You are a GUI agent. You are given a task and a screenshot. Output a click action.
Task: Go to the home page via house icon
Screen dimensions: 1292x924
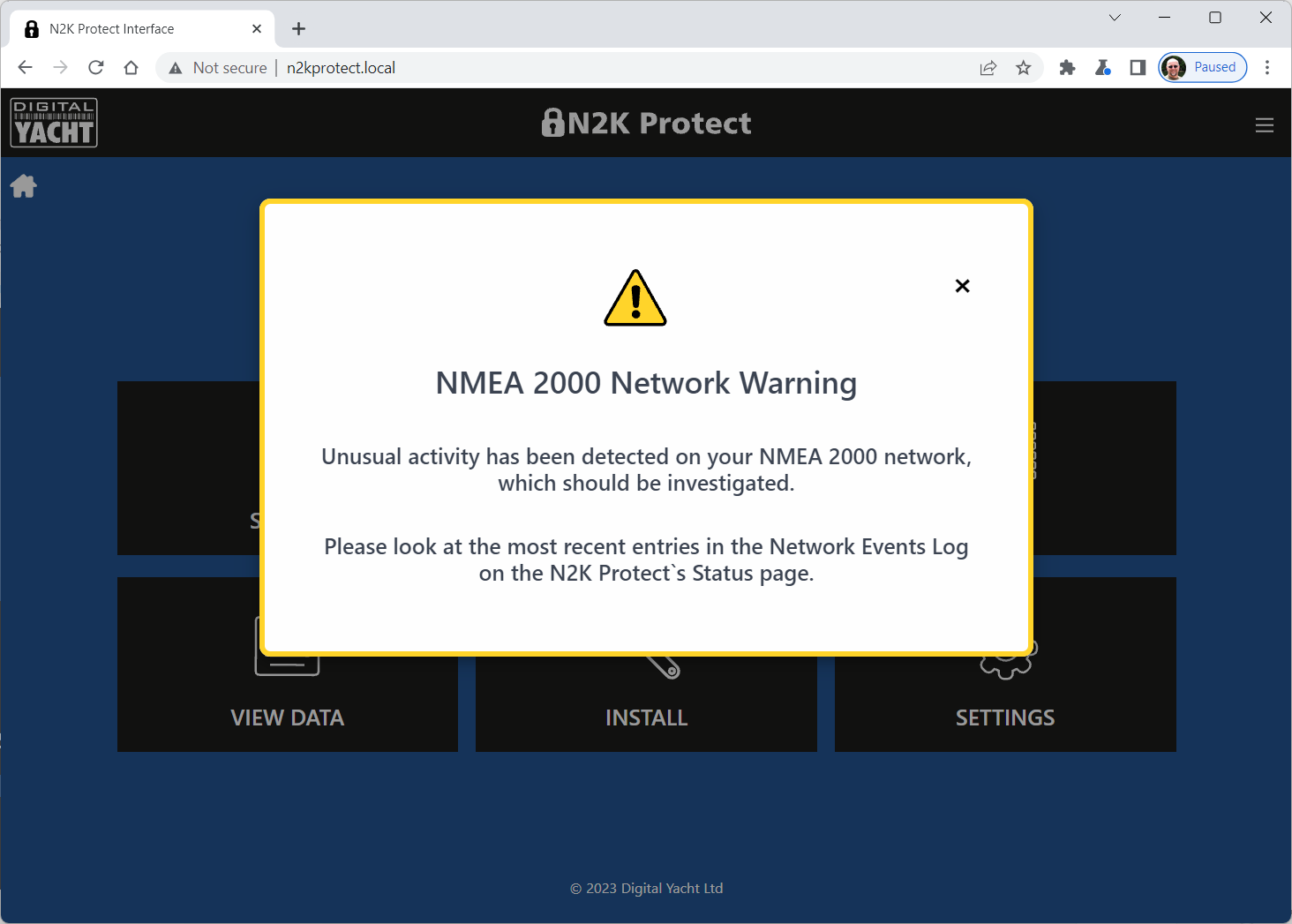(24, 186)
